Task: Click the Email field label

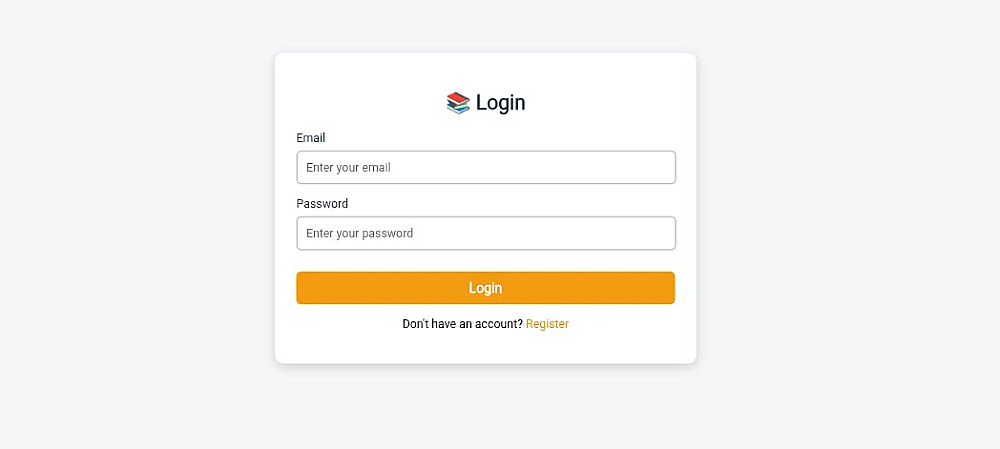Action: click(x=311, y=138)
